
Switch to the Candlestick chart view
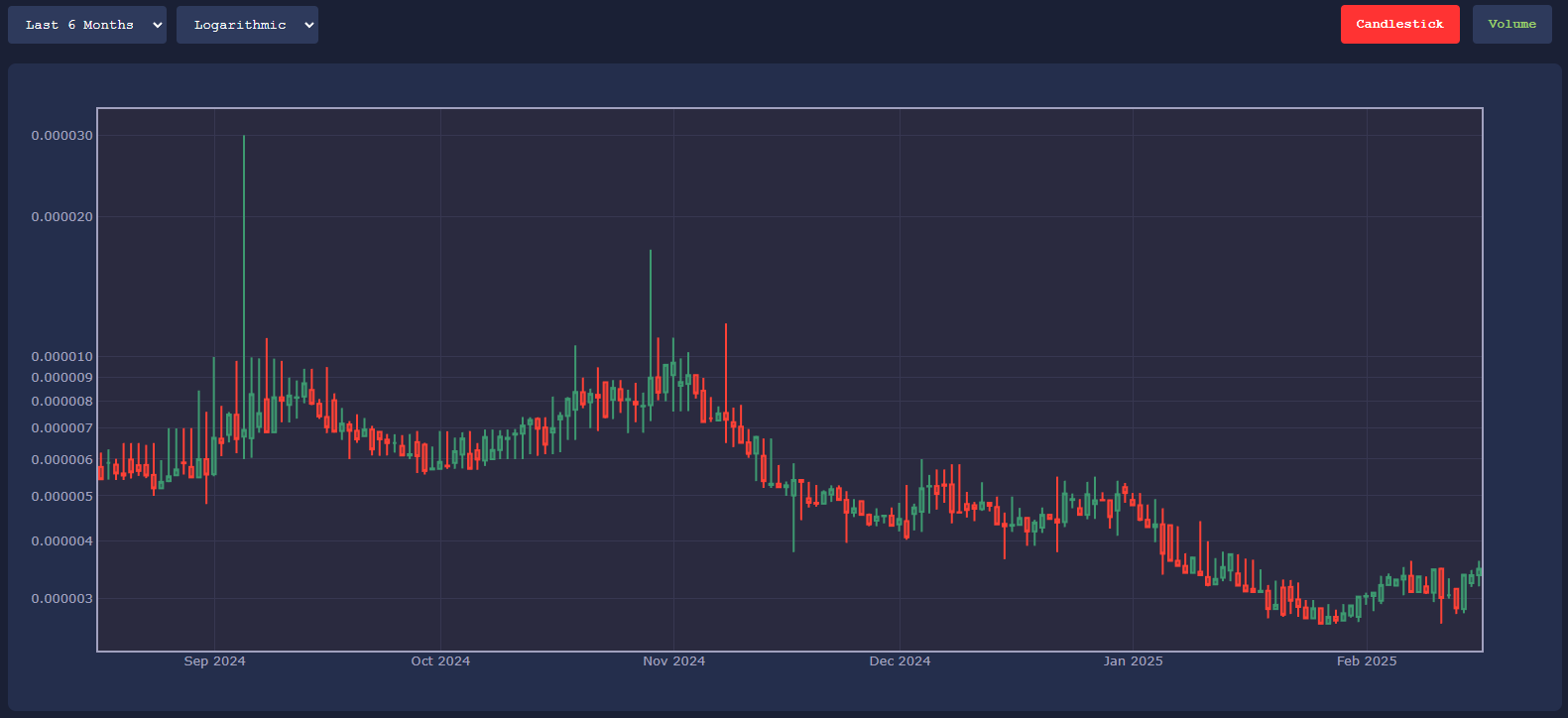click(1399, 24)
